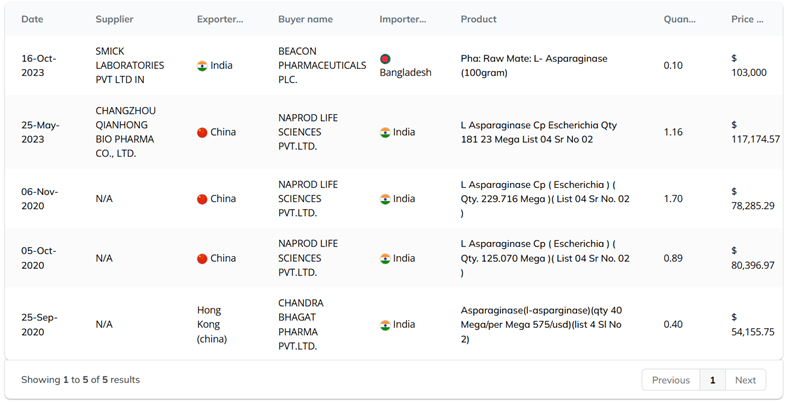Click the China flag in the 25-May-2023 row

point(202,132)
